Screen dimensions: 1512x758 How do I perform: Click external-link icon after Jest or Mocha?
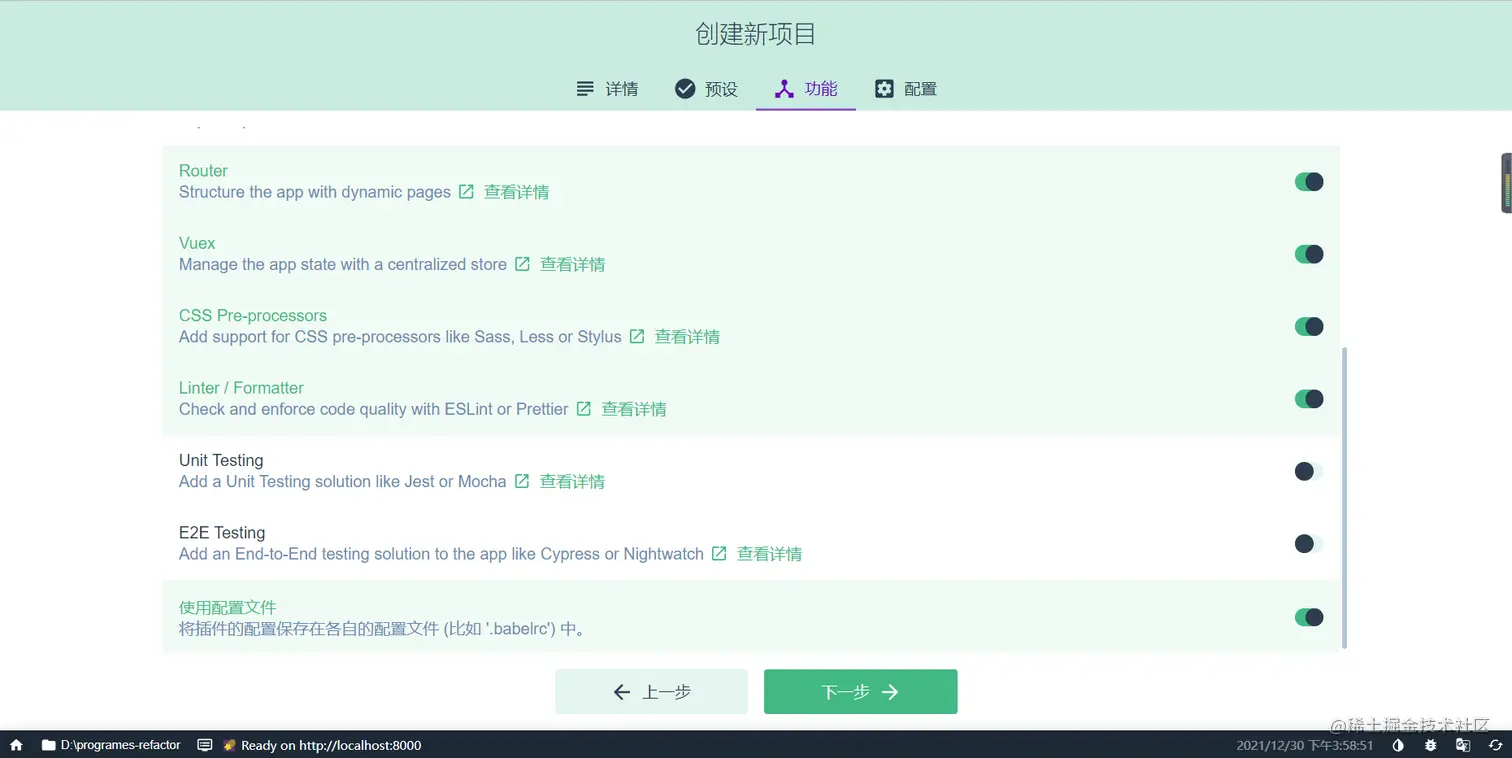522,481
